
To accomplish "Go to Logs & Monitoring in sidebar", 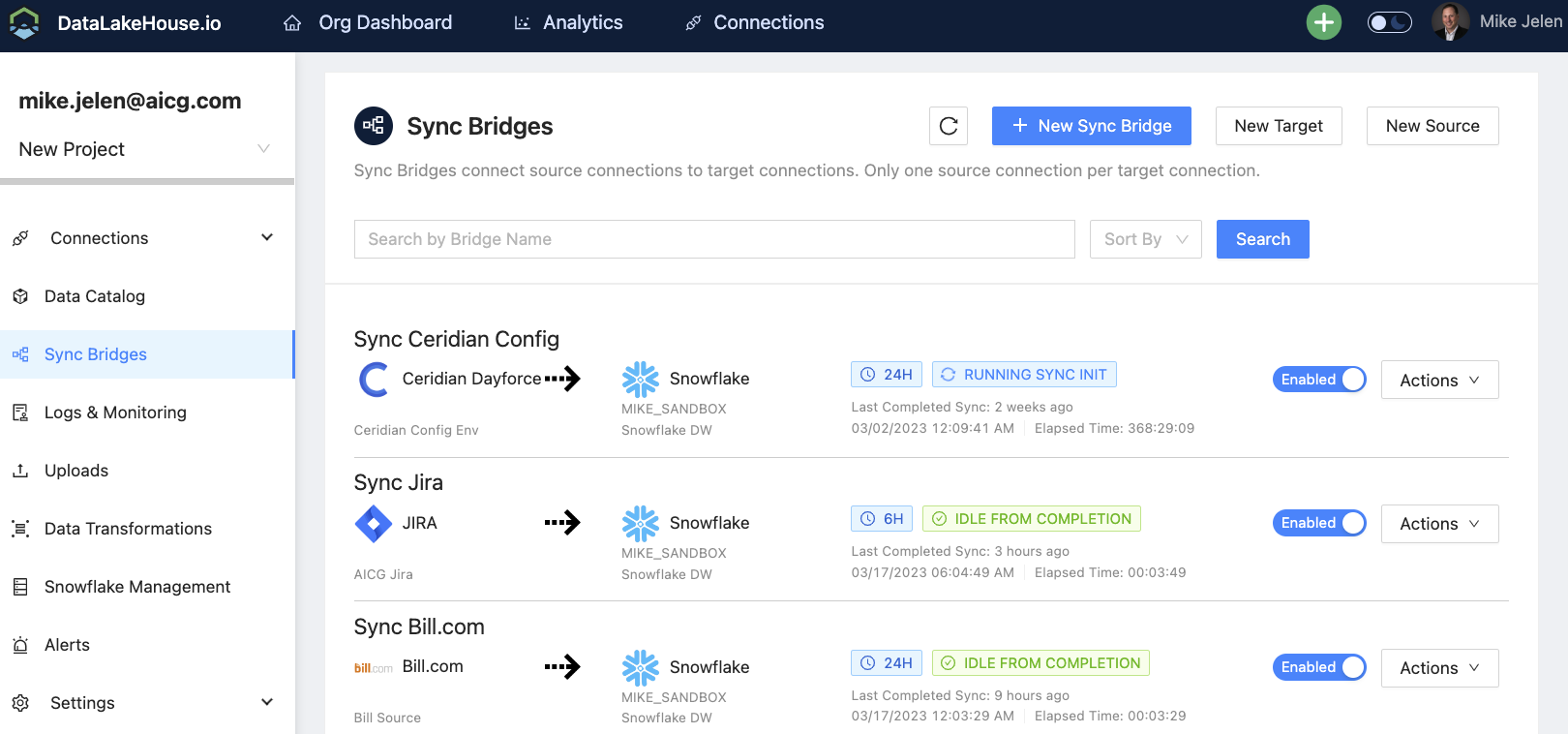I will point(115,413).
